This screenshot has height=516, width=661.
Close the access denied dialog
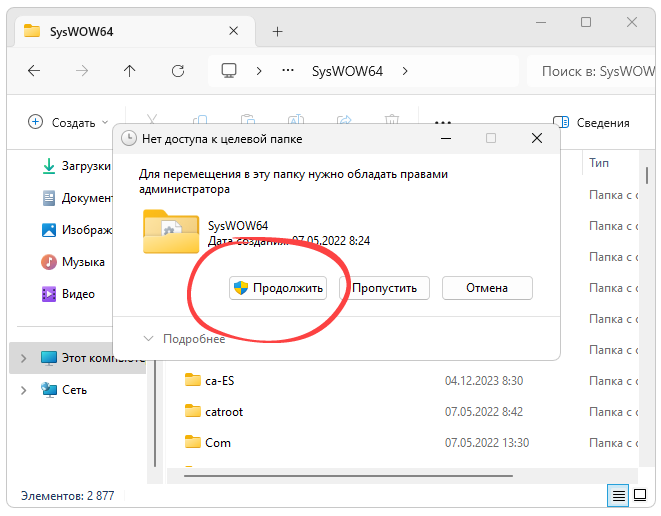pyautogui.click(x=537, y=138)
